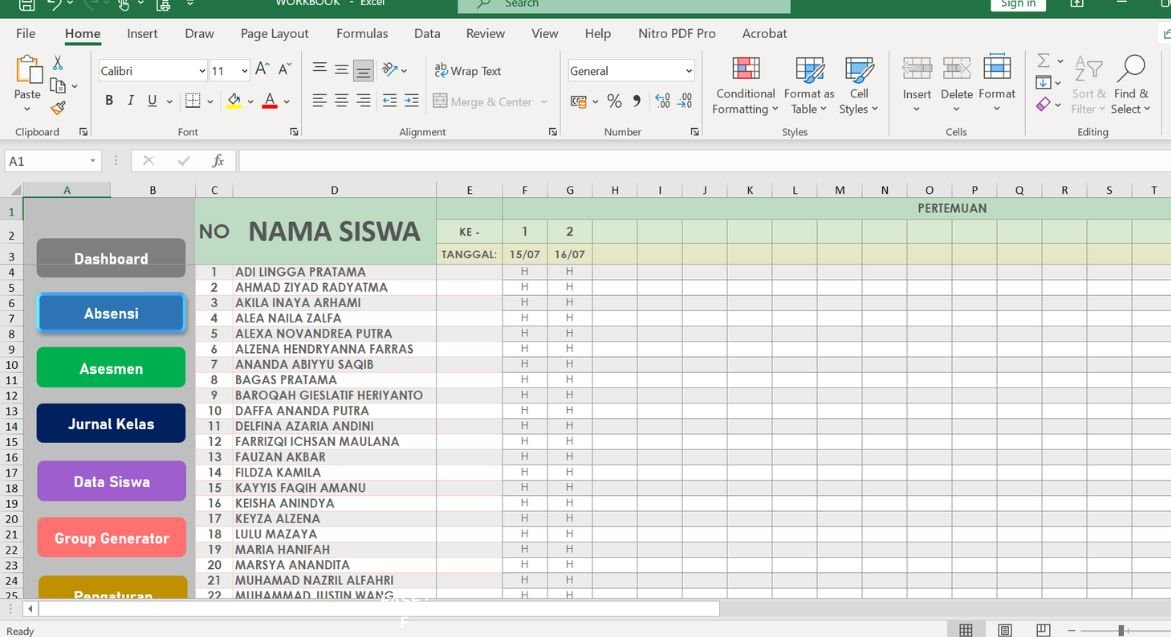This screenshot has height=637, width=1171.
Task: Open the Conditional Formatting menu
Action: pos(744,85)
